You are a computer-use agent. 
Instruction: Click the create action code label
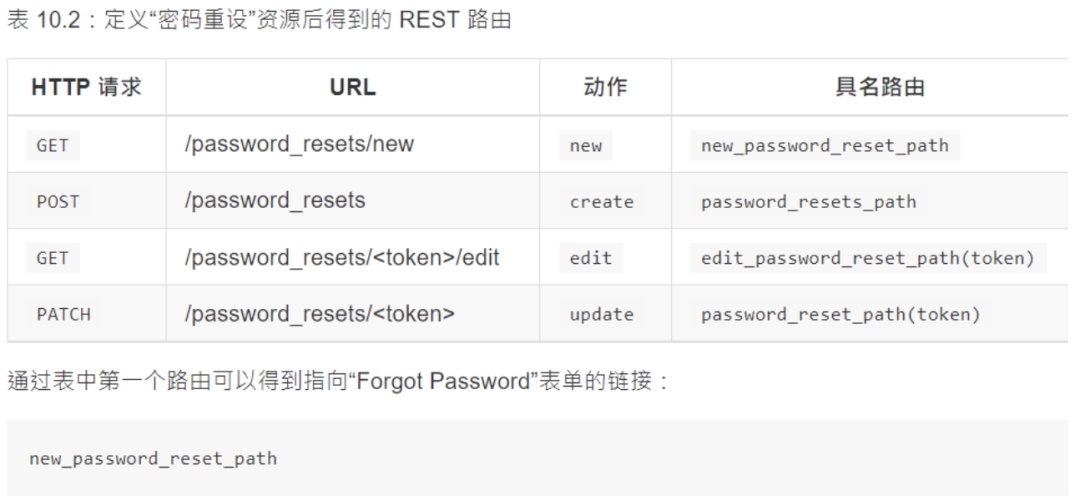point(601,202)
